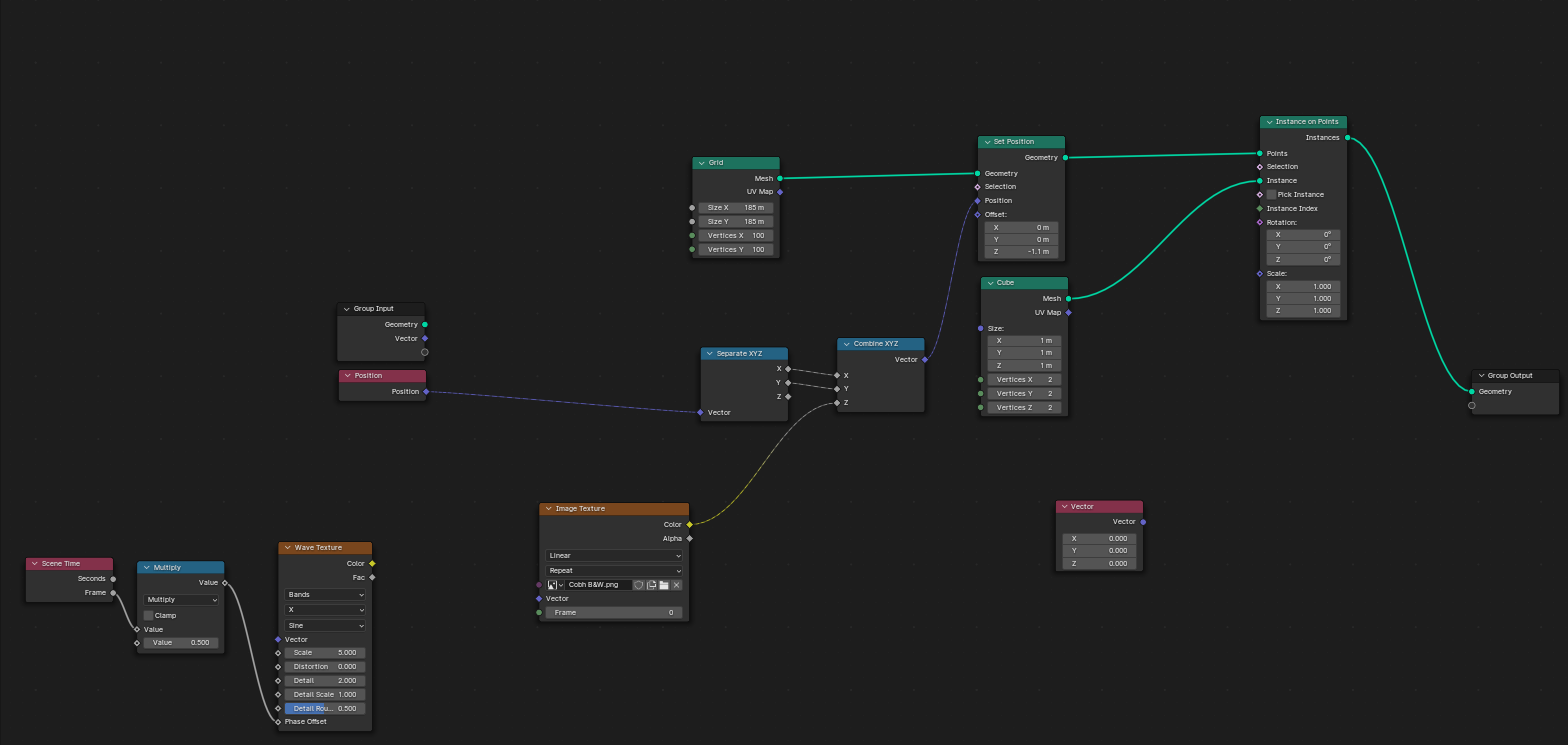This screenshot has height=745, width=1568.
Task: Click the Size X 185 m field
Action: click(x=736, y=207)
